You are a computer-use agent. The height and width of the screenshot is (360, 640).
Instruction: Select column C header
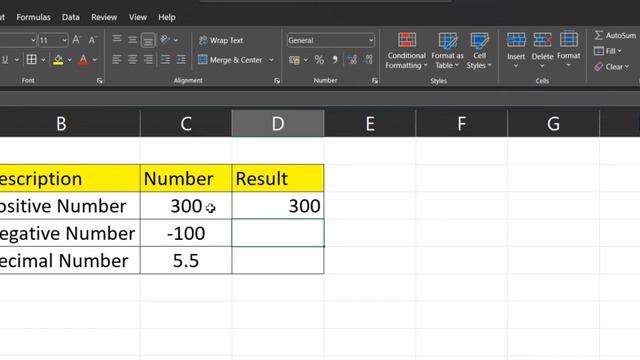click(x=186, y=123)
